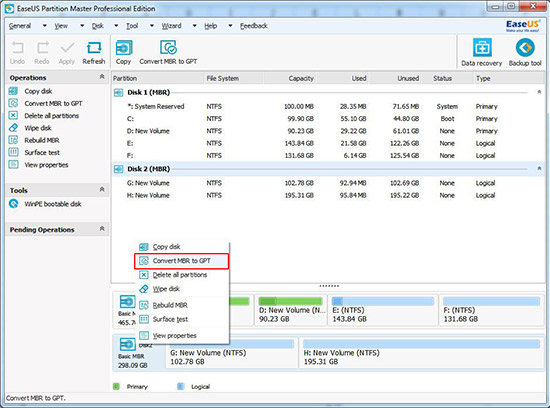Click the dropdown arrow next to Help

pyautogui.click(x=230, y=26)
